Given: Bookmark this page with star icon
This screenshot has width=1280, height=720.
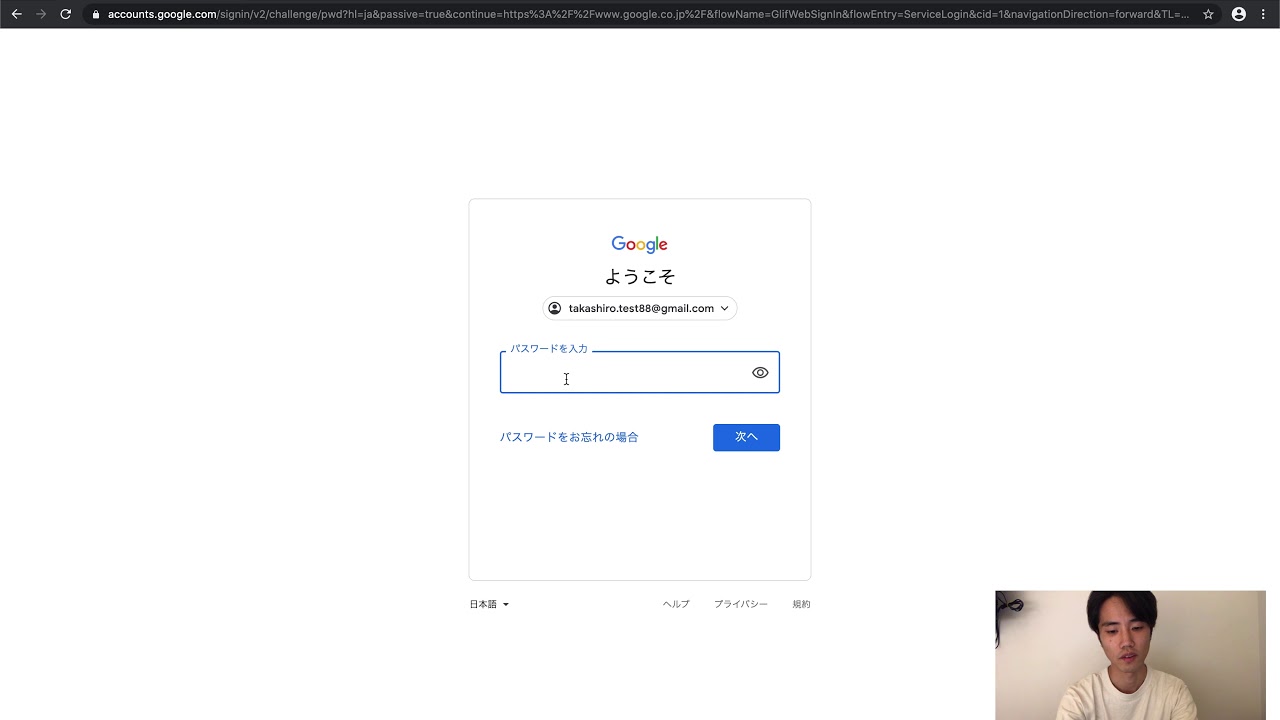Looking at the screenshot, I should pos(1208,14).
